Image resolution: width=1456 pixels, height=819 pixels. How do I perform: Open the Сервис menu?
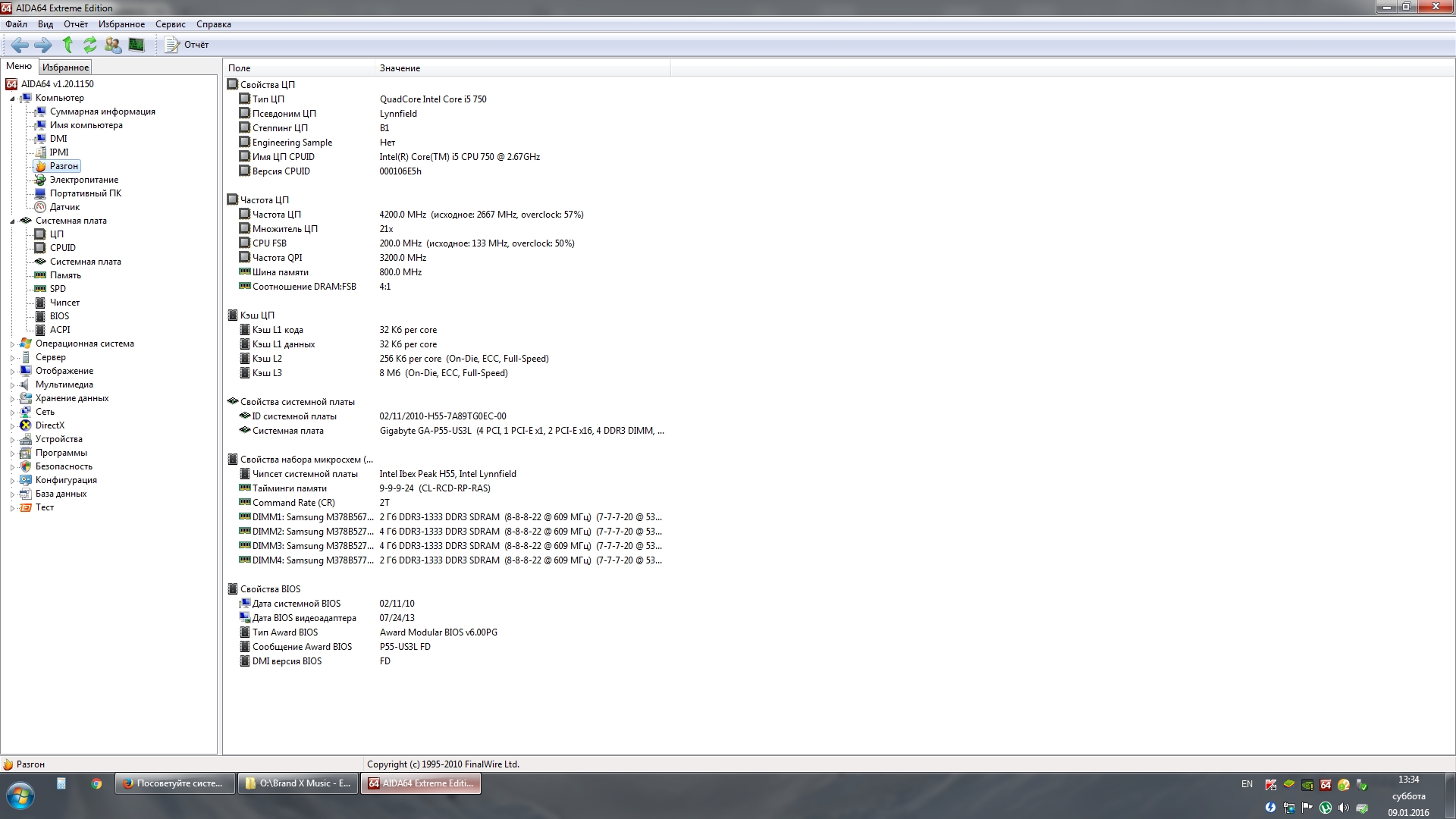[x=170, y=24]
